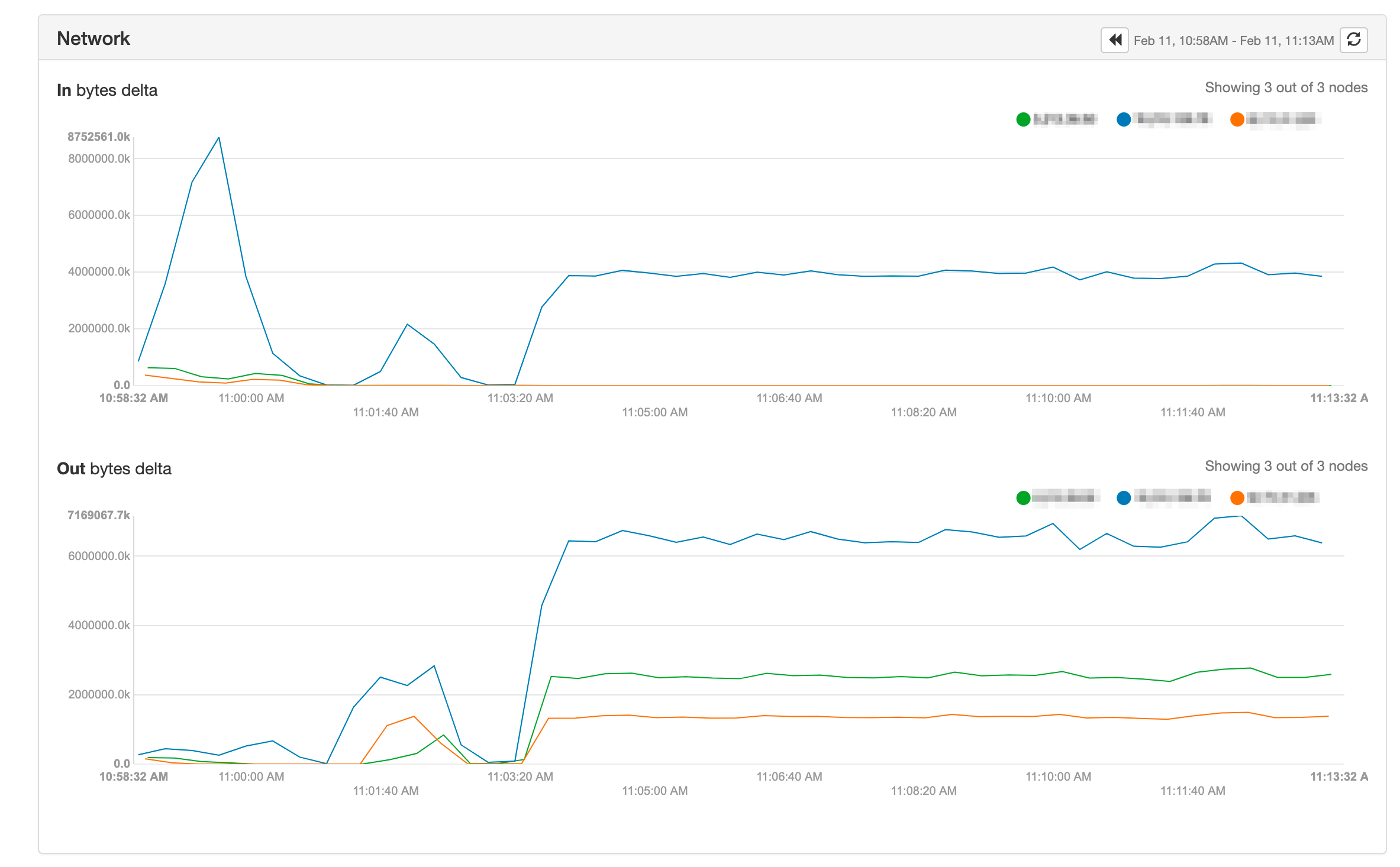
Task: Toggle blue node in In bytes legend
Action: [1123, 119]
